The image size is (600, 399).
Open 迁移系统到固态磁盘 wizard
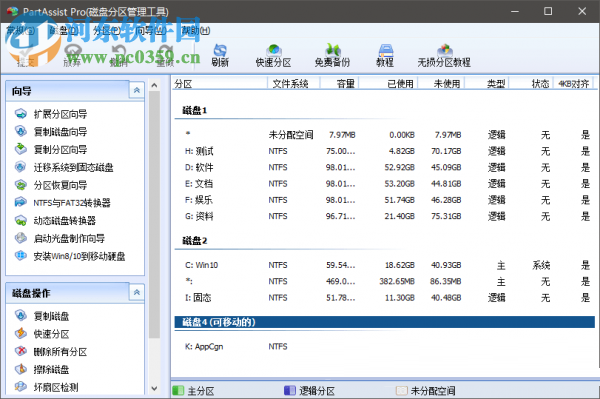(x=73, y=167)
